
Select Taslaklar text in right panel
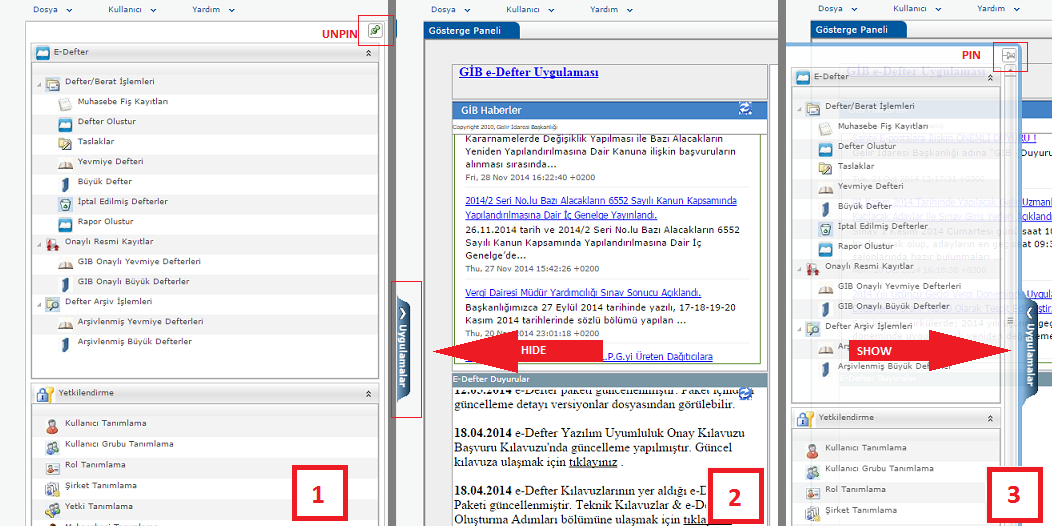coord(855,165)
